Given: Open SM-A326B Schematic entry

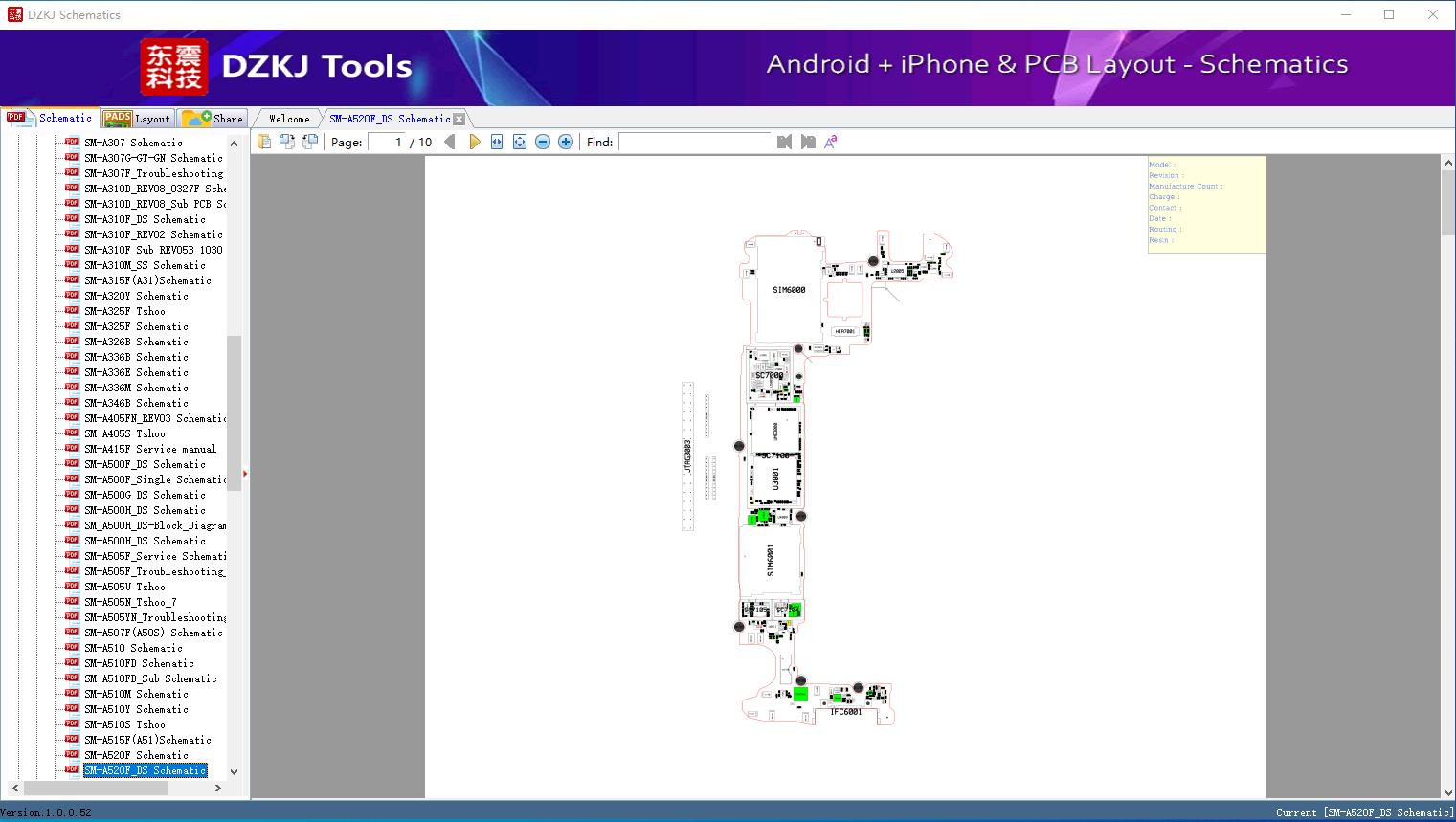Looking at the screenshot, I should 136,342.
